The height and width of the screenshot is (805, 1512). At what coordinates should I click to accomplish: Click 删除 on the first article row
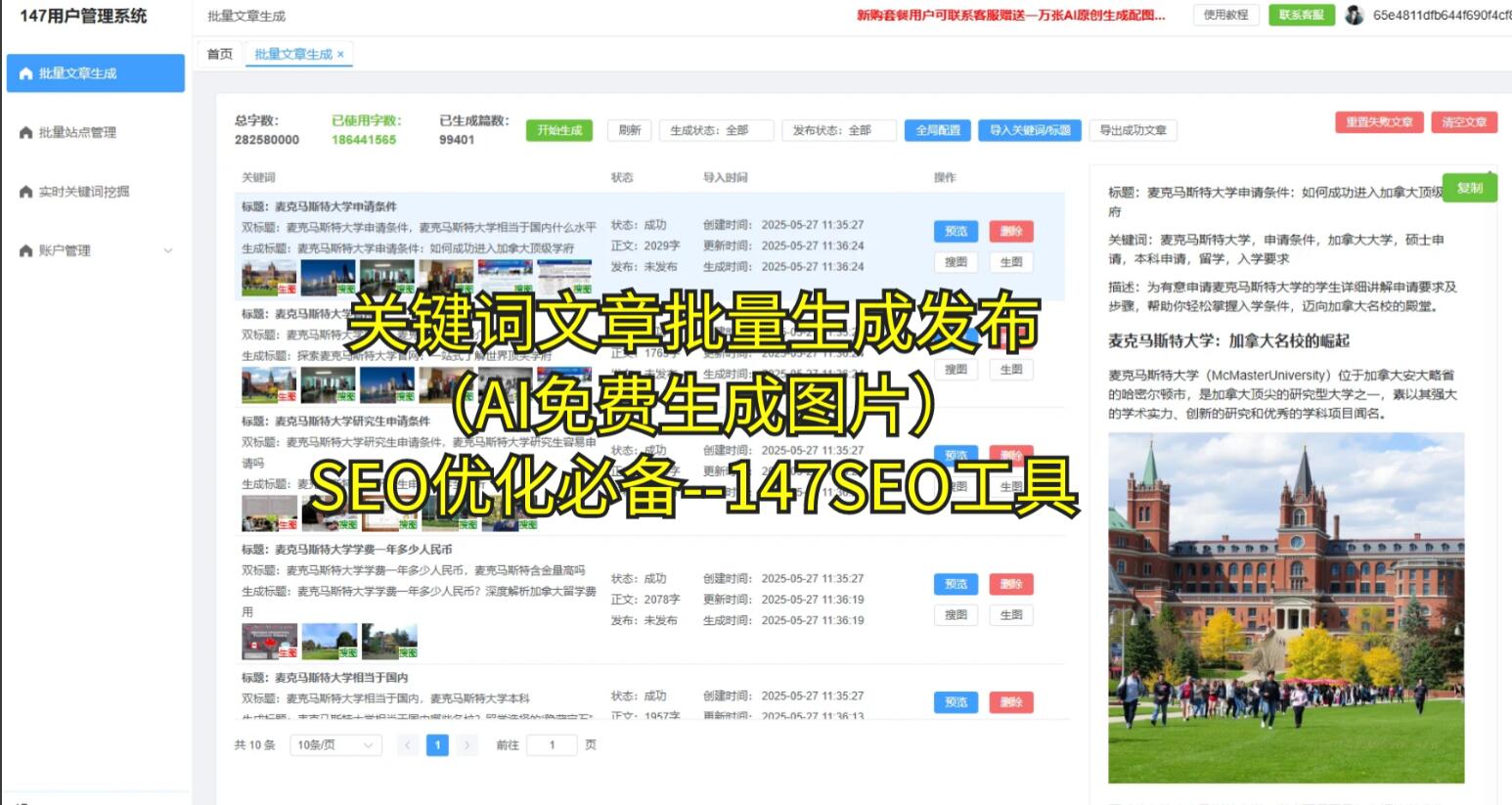tap(1011, 231)
